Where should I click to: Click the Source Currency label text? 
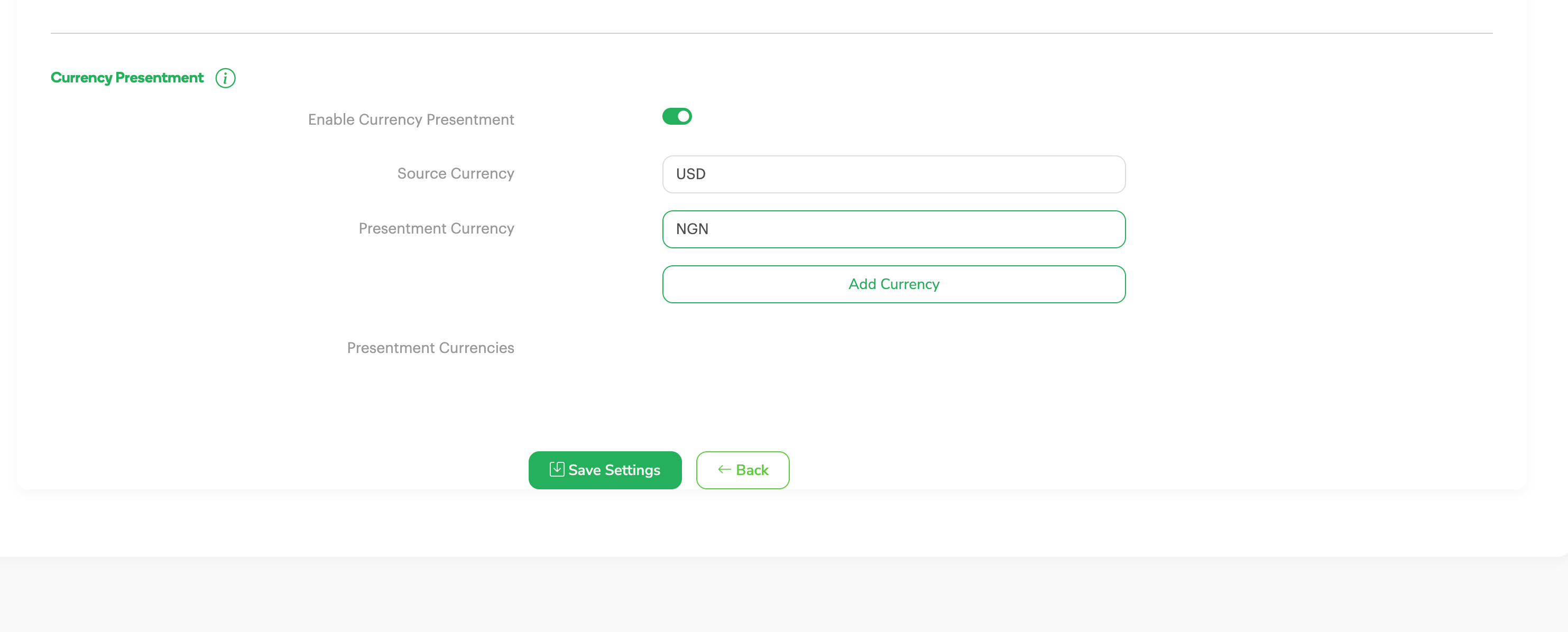tap(455, 173)
